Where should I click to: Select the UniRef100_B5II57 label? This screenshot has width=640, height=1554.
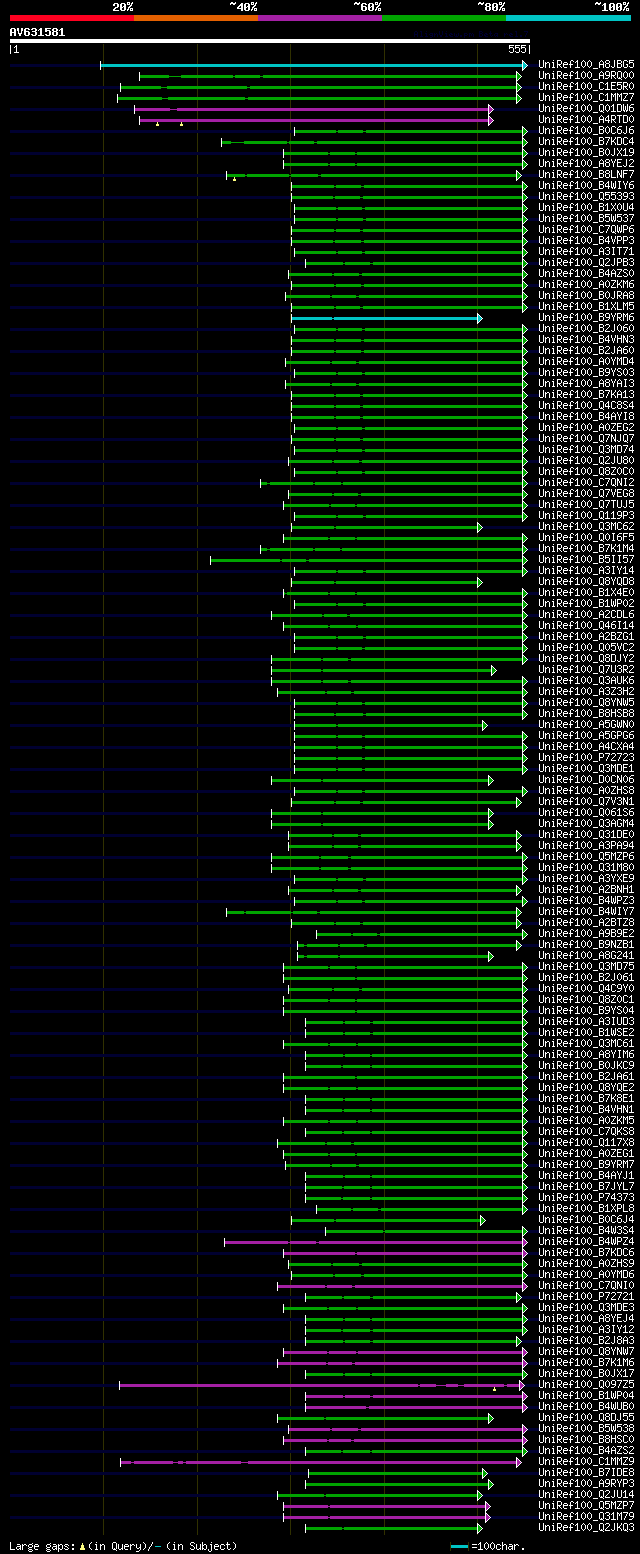pyautogui.click(x=586, y=560)
